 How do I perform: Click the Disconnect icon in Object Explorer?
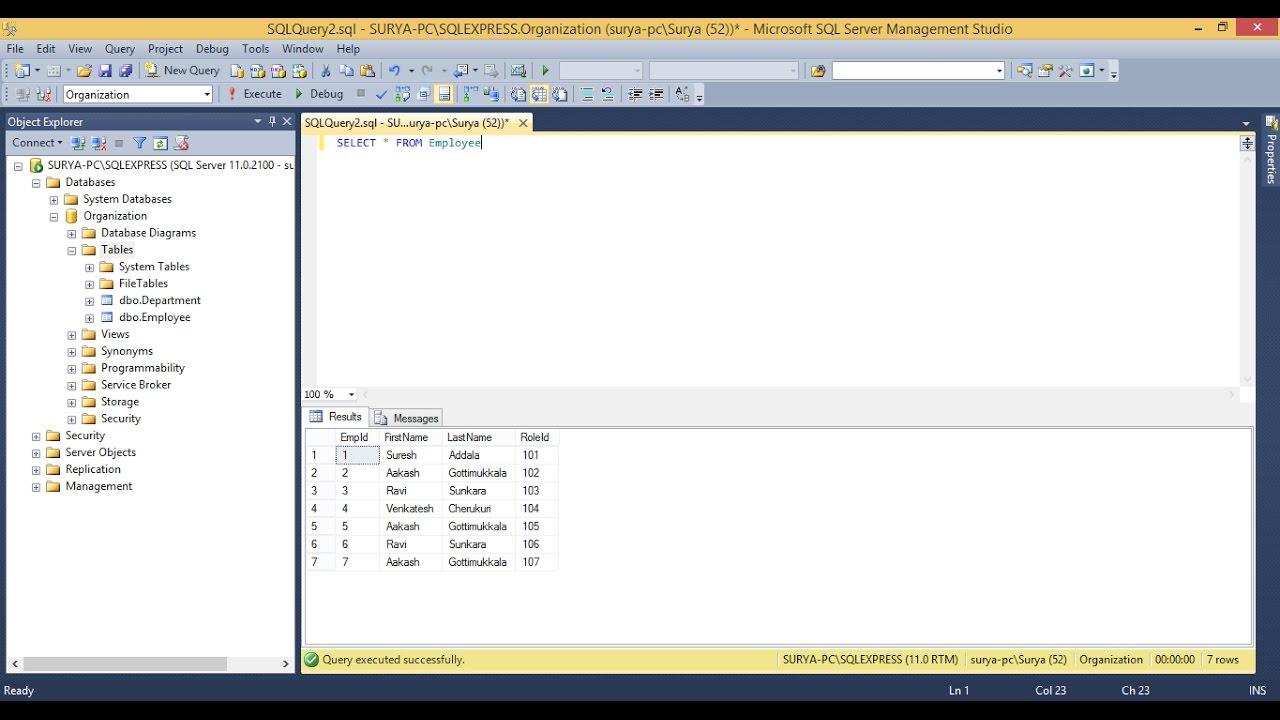click(x=100, y=143)
